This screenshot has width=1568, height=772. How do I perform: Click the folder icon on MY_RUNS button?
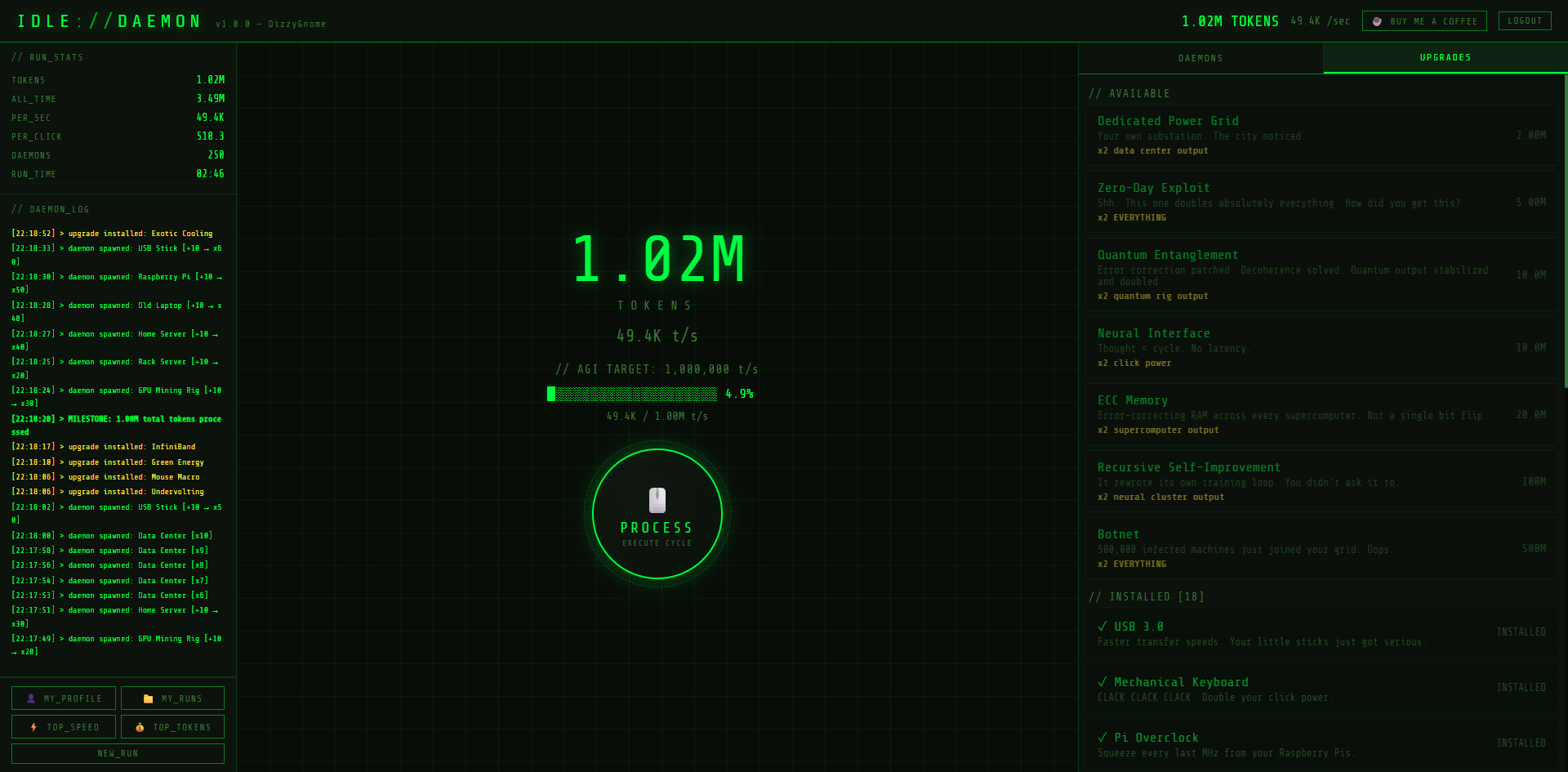pos(146,698)
